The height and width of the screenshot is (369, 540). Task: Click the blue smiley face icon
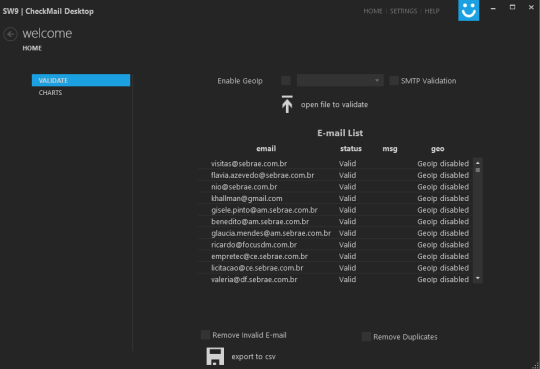tap(468, 10)
